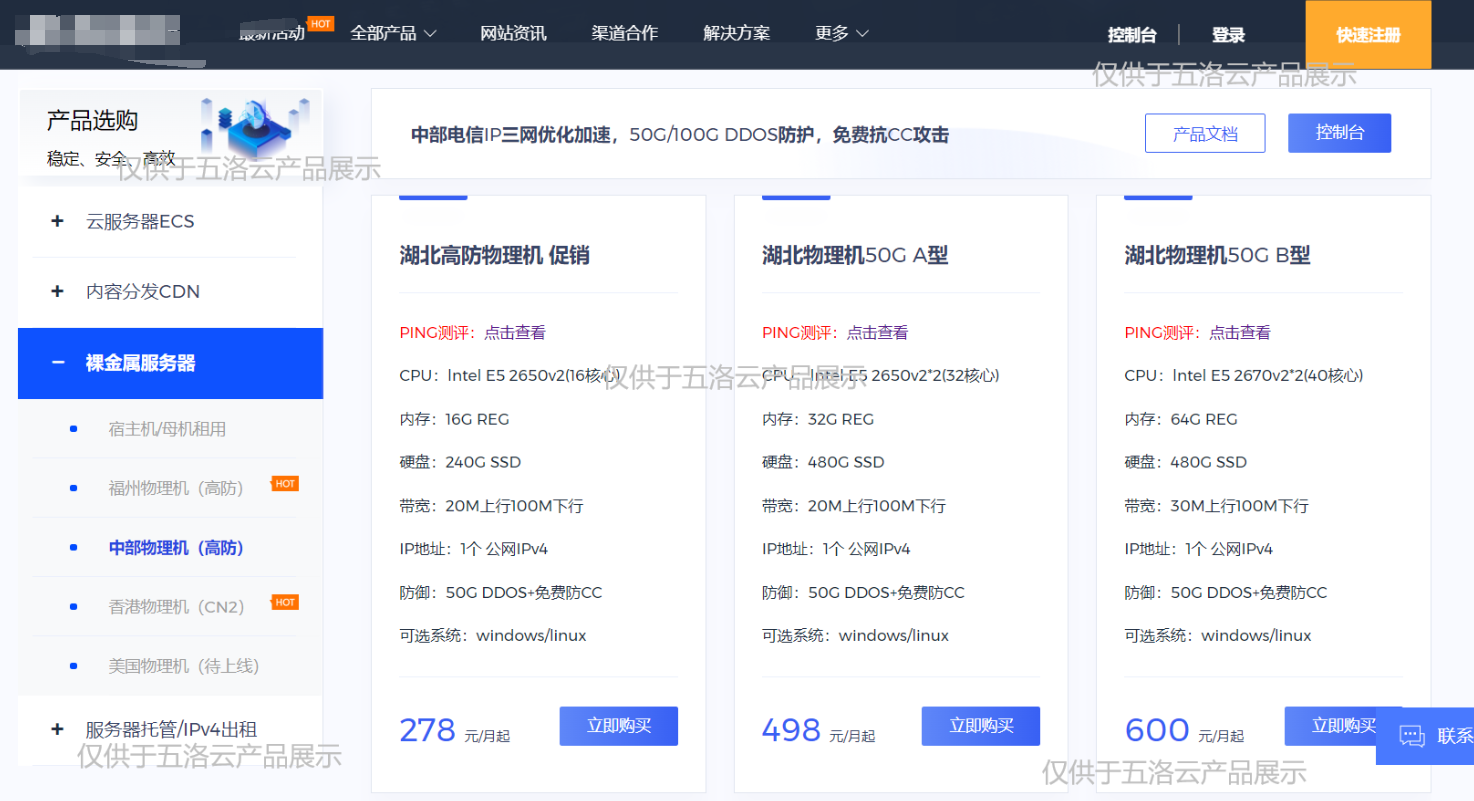Click the HOT badge beside 福州物理机（高防）
1474x801 pixels.
pos(285,484)
